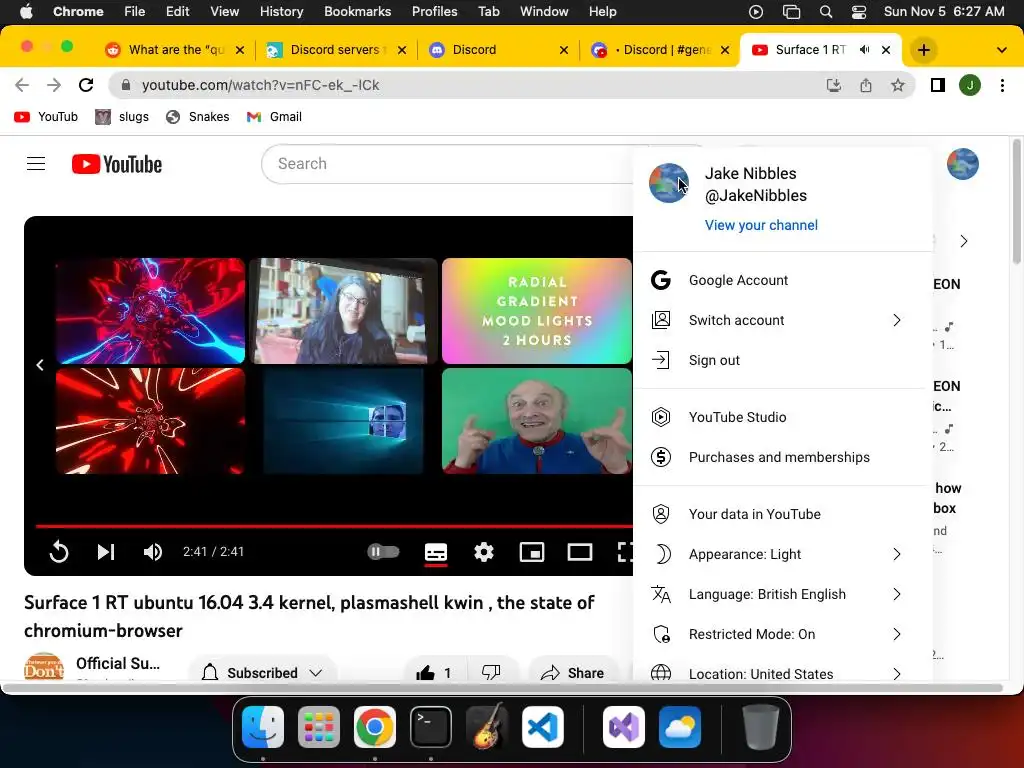Open the Bookmarks menu in menu bar
Screen dimensions: 1024x768
[x=357, y=11]
